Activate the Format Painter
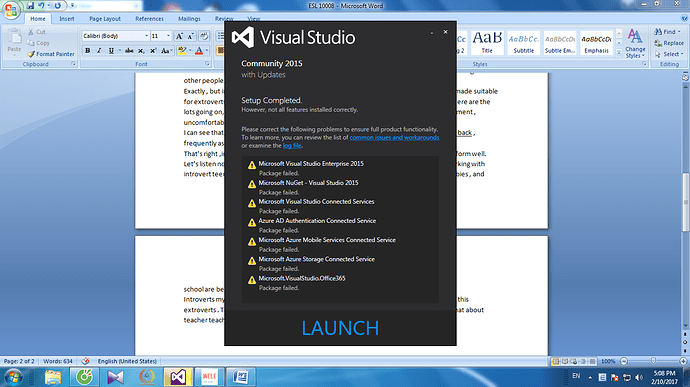Viewport: 690px width, 387px height. [x=51, y=54]
